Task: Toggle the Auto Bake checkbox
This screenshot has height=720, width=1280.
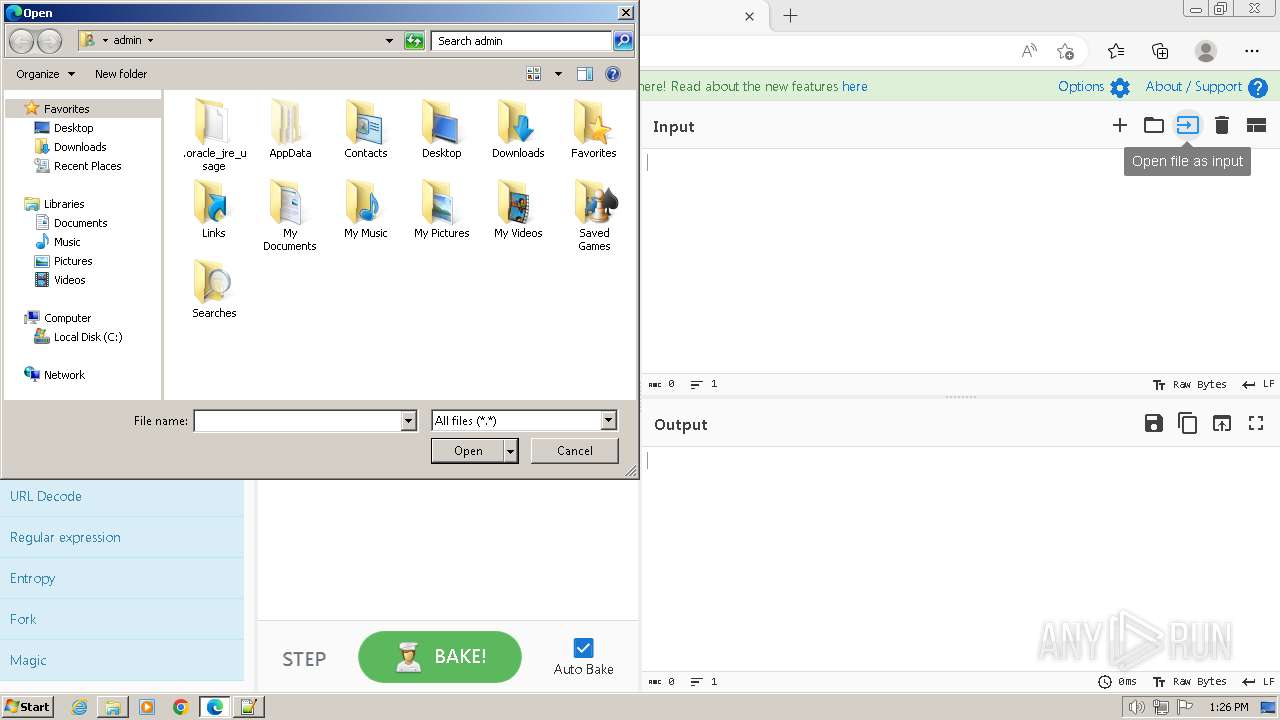Action: pos(584,648)
